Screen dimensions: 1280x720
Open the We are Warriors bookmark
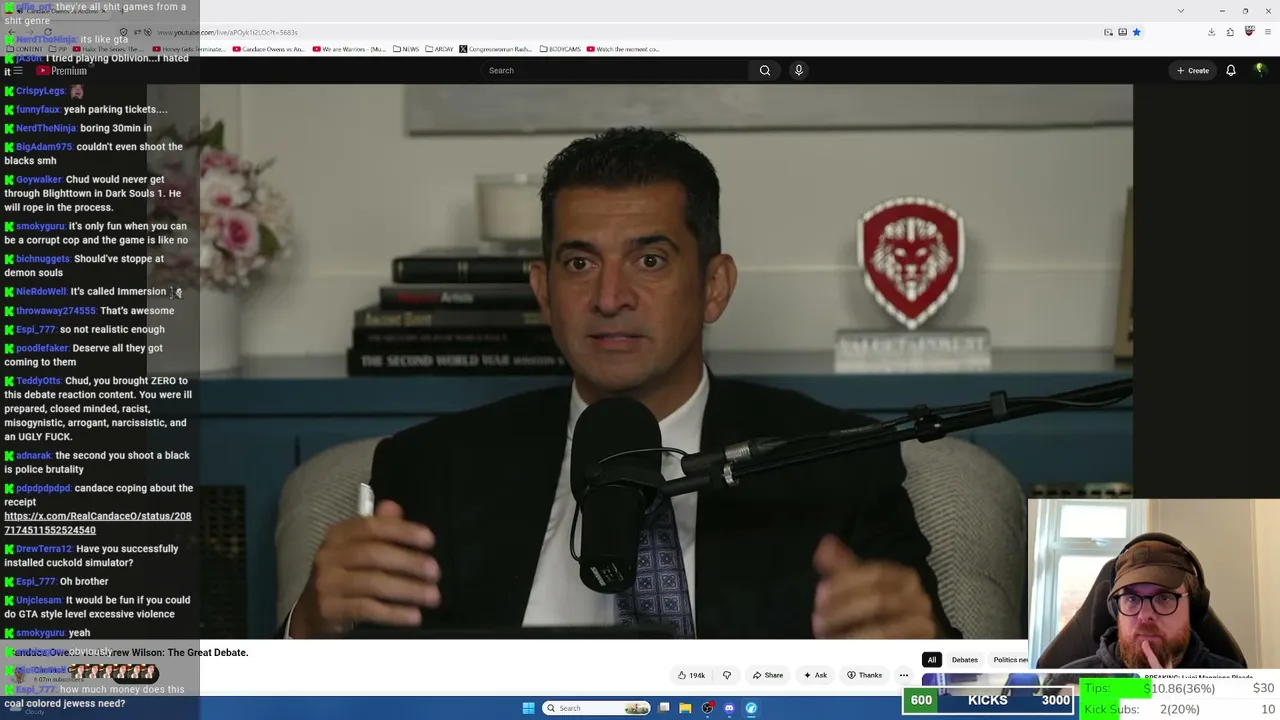(x=349, y=49)
